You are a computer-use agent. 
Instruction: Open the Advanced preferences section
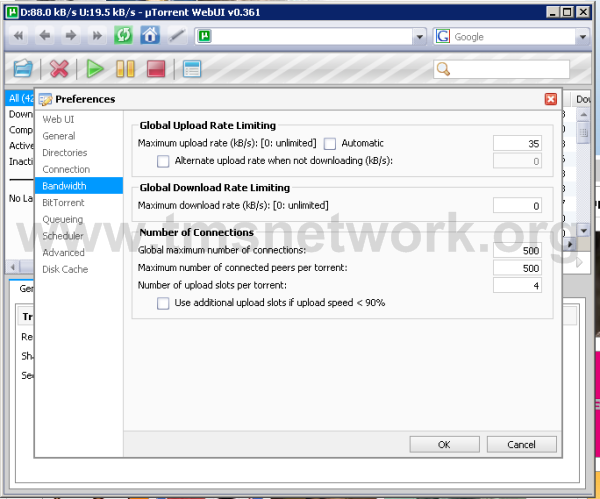point(79,253)
